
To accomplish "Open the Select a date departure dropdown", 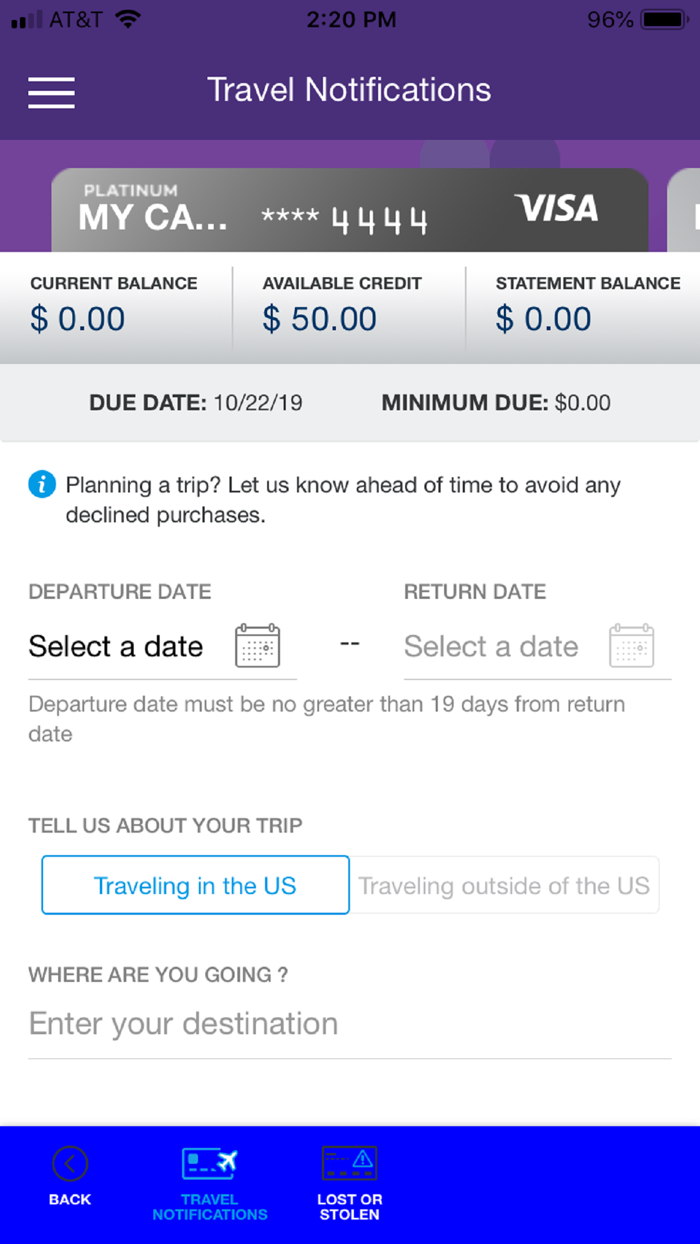I will point(116,646).
